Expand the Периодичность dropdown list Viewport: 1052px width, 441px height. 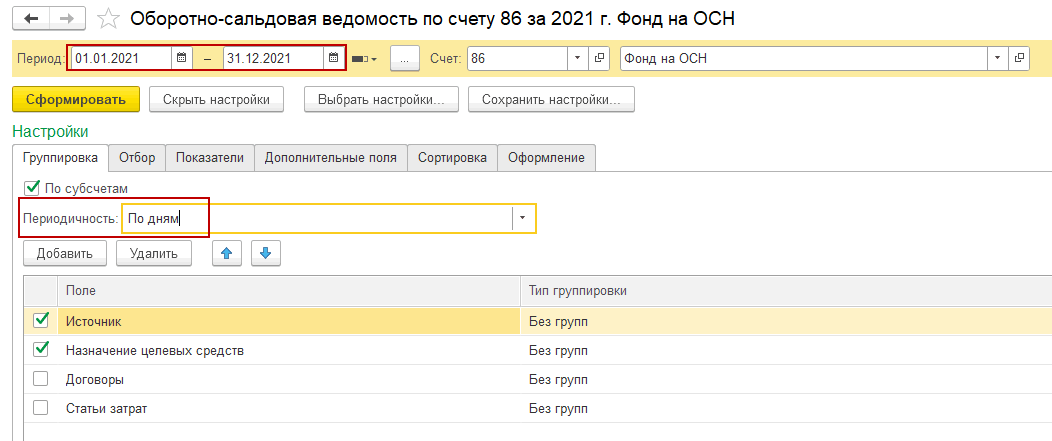click(x=522, y=219)
